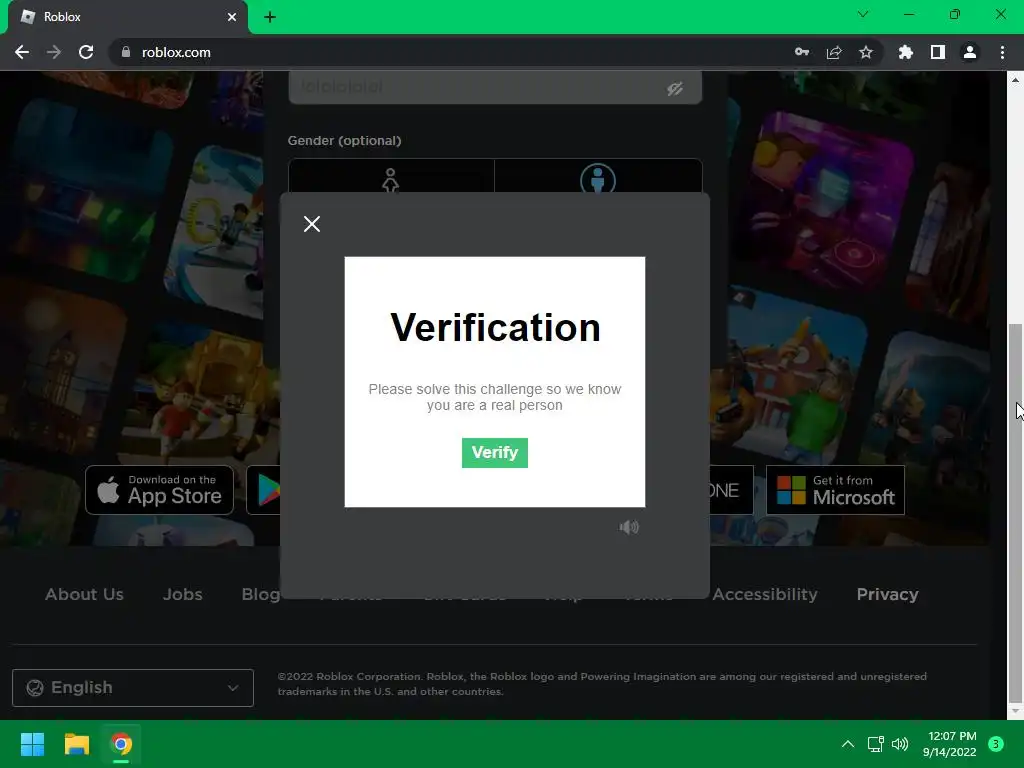
Task: Select the female gender option
Action: (x=391, y=176)
